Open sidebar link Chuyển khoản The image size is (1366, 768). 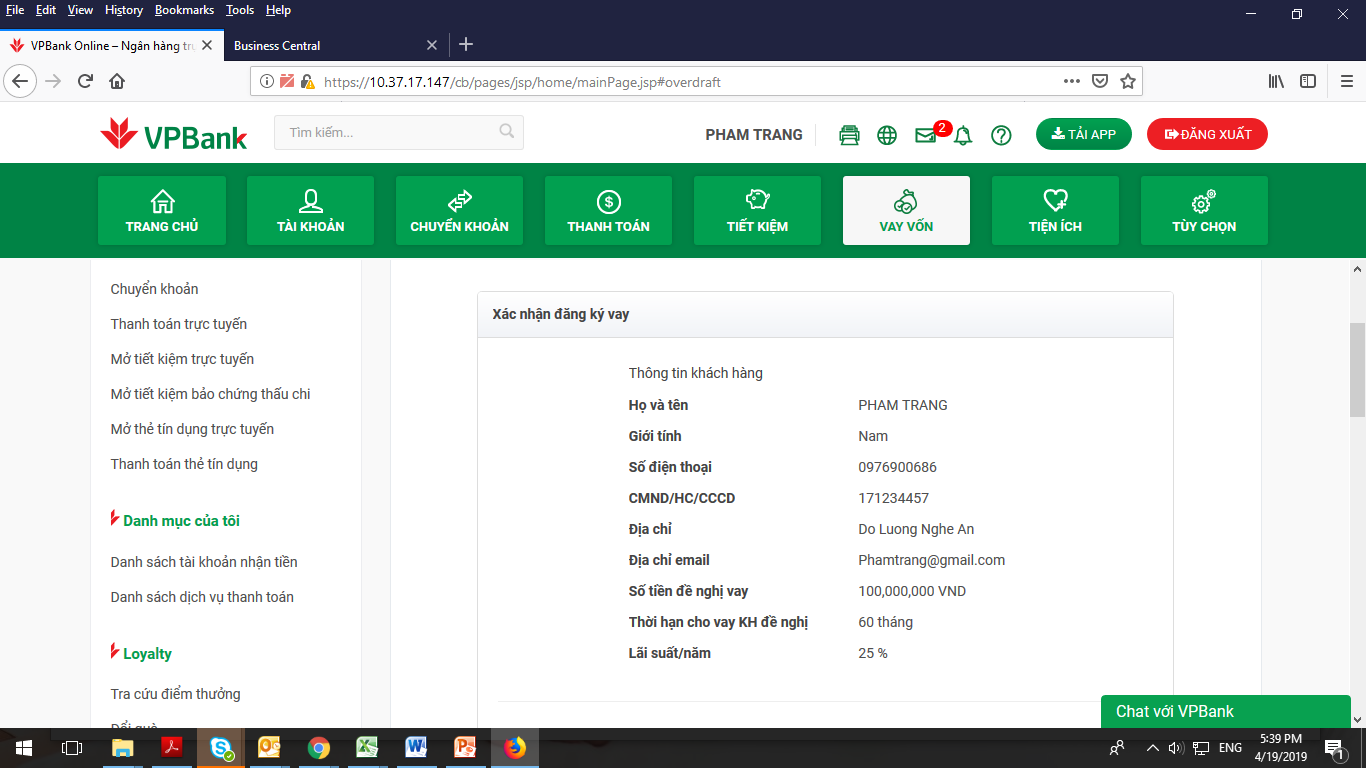tap(155, 289)
